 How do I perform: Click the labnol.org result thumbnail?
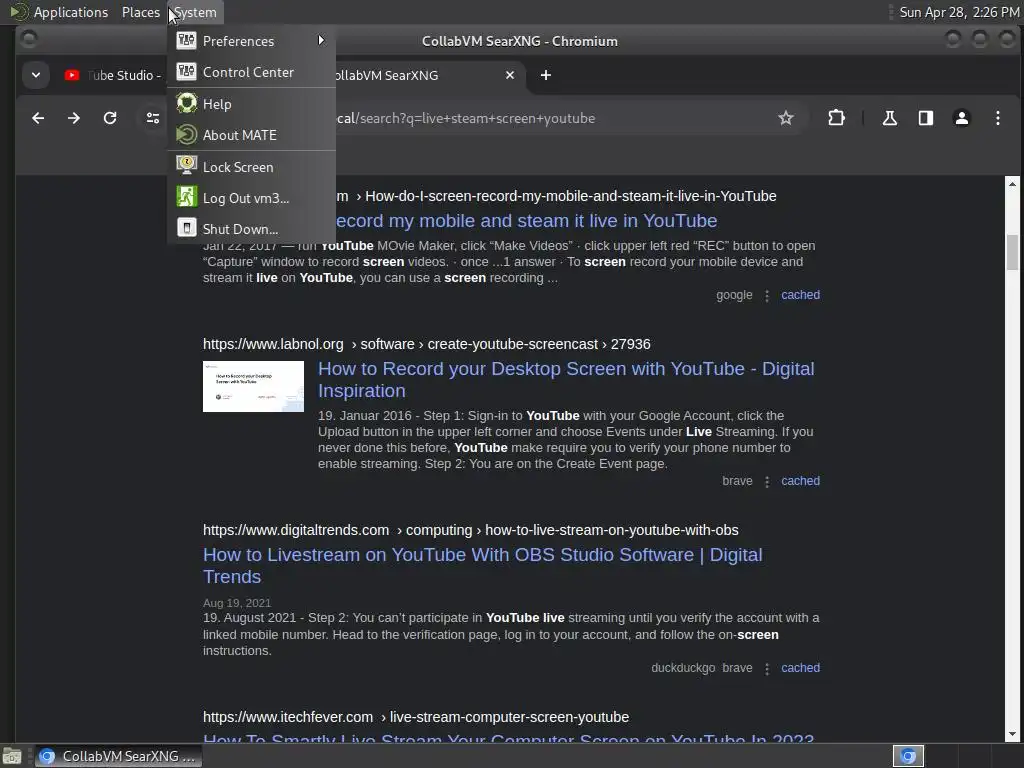[253, 387]
